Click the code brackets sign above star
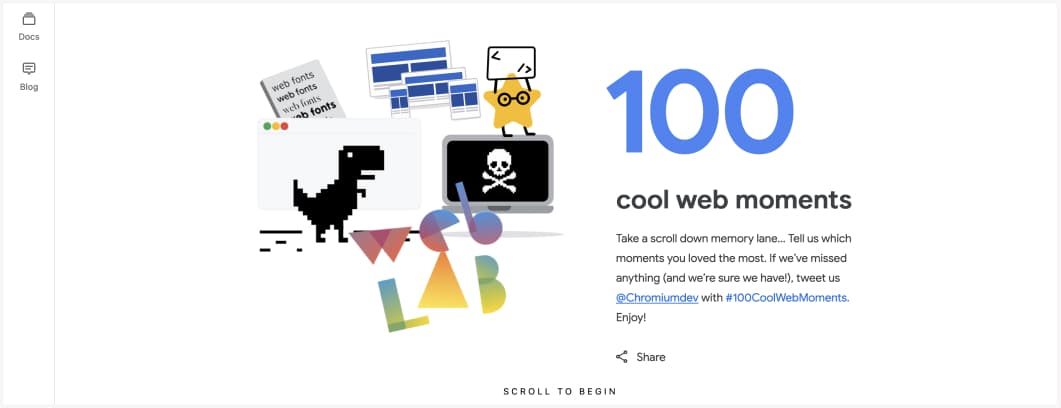The width and height of the screenshot is (1061, 408). point(511,63)
